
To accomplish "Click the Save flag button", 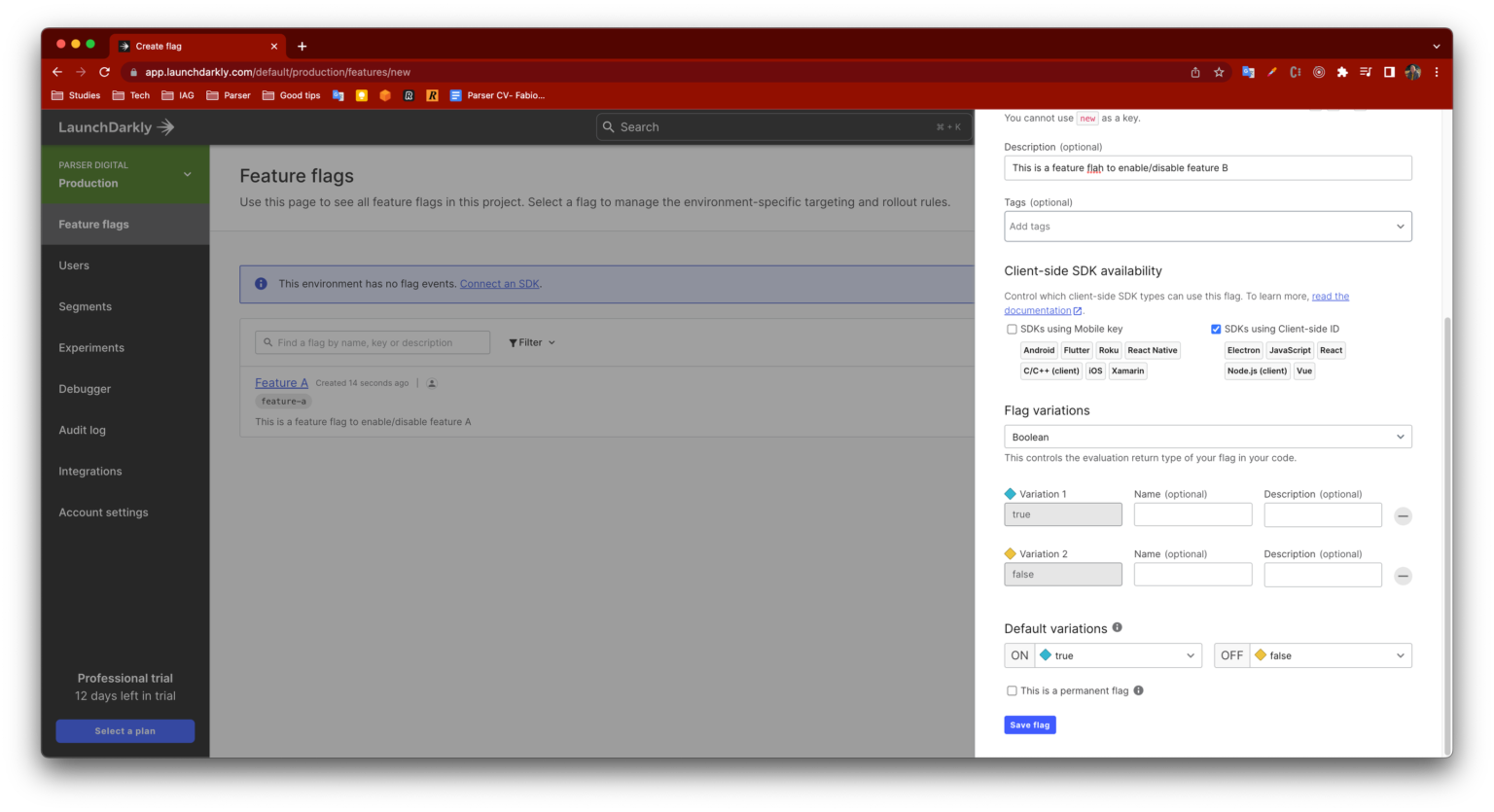I will (x=1029, y=725).
